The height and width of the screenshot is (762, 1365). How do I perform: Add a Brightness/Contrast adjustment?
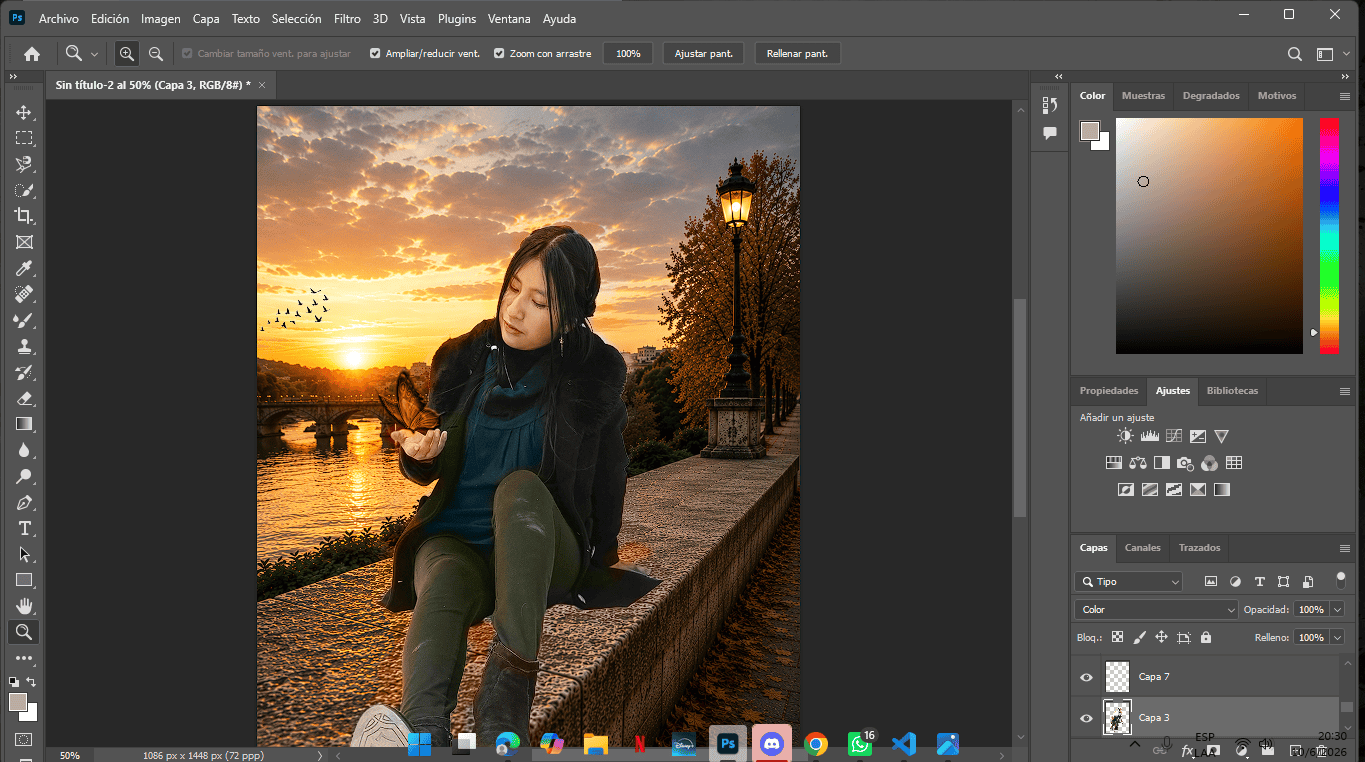click(1125, 436)
